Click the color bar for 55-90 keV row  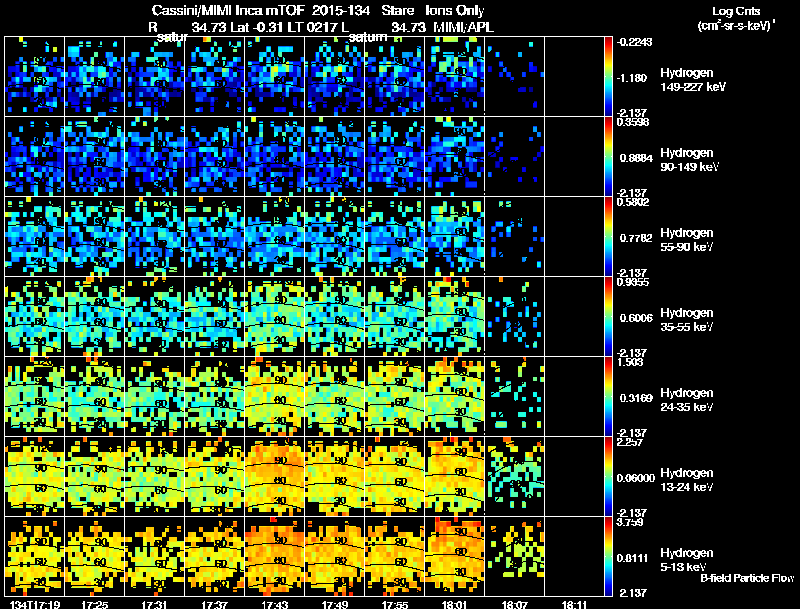coord(608,236)
